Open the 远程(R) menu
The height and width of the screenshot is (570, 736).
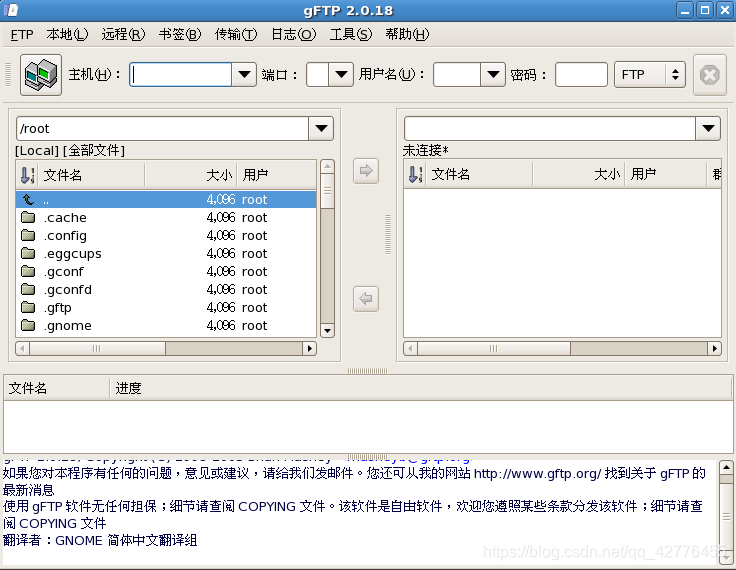pyautogui.click(x=123, y=34)
